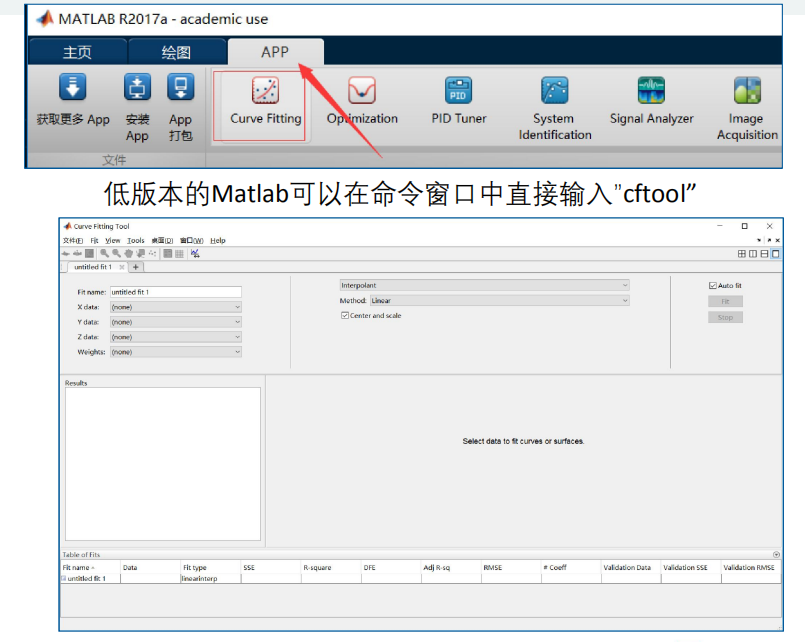Click the Results text area
Screen dimensions: 805x642
coord(163,463)
